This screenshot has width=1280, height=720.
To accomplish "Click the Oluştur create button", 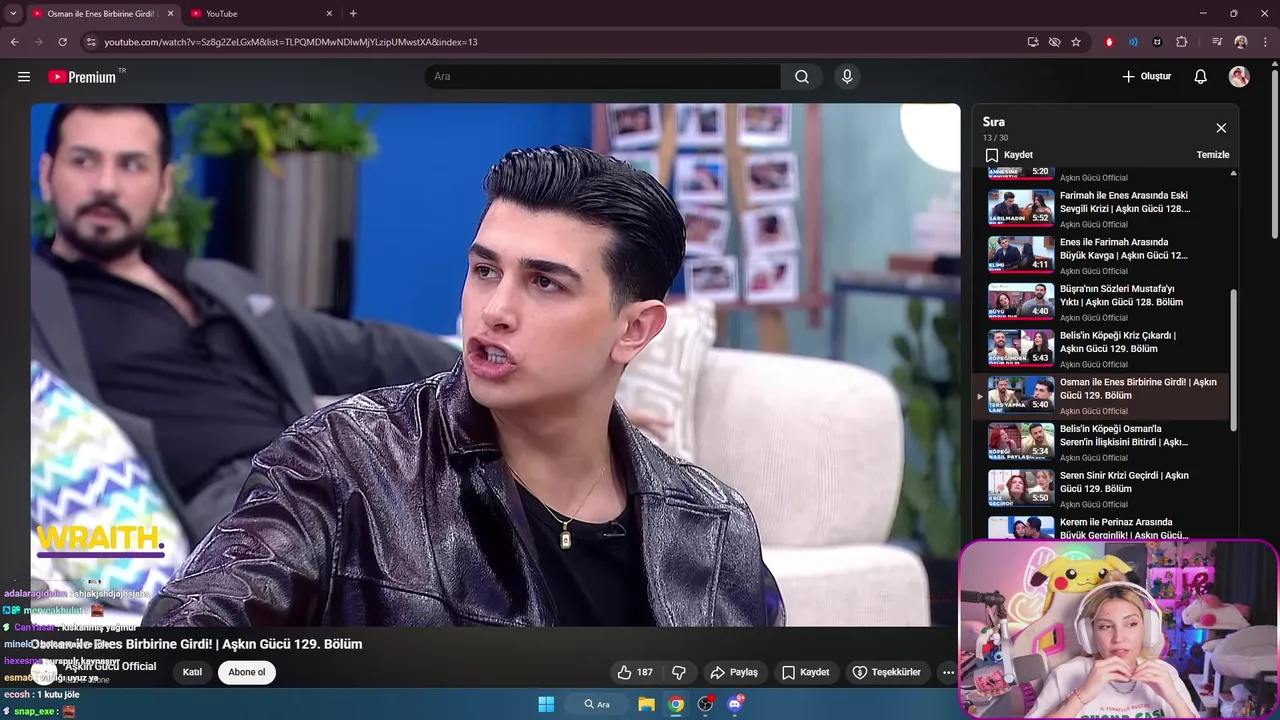I will (1146, 77).
